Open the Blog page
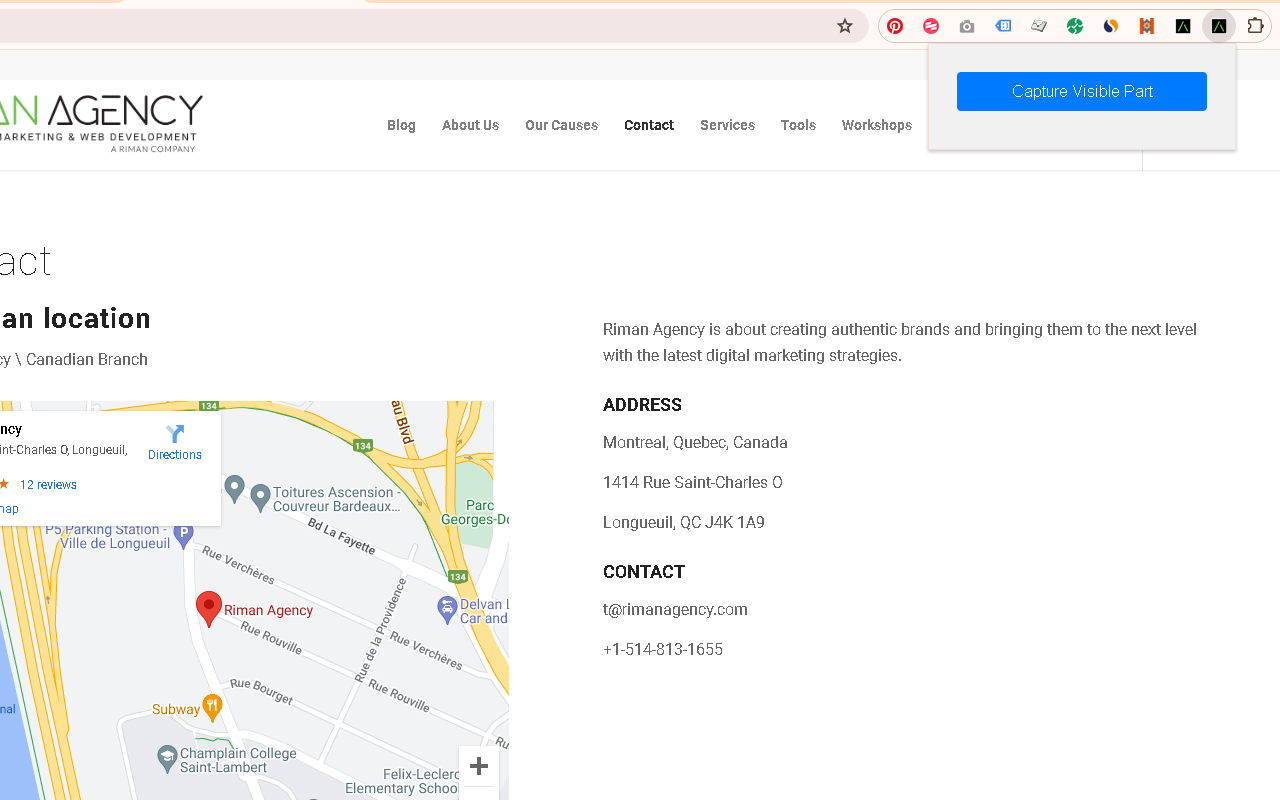 click(x=401, y=125)
